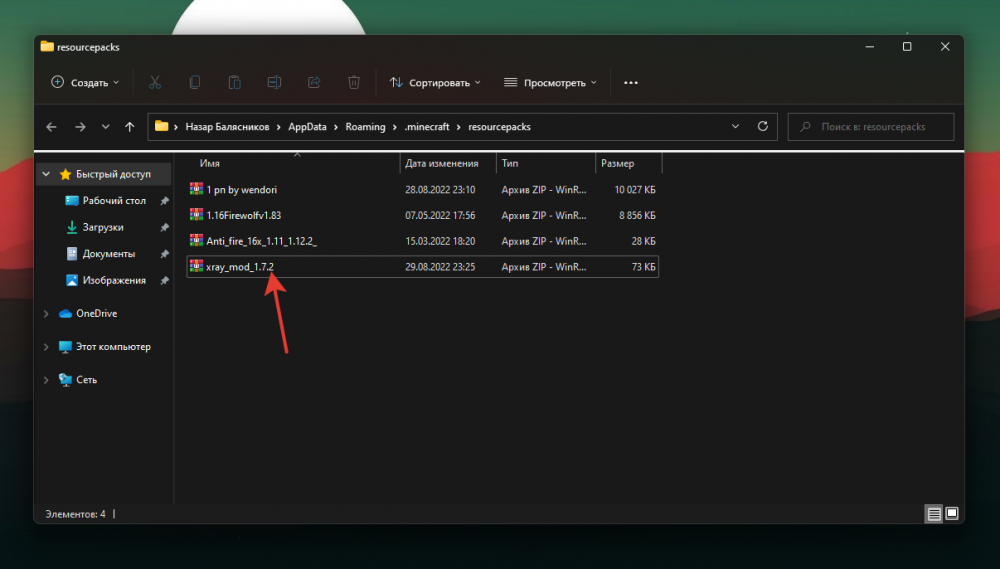The image size is (1000, 569).
Task: Click the ZIP icon of Anti_fire_16x
Action: coord(196,240)
